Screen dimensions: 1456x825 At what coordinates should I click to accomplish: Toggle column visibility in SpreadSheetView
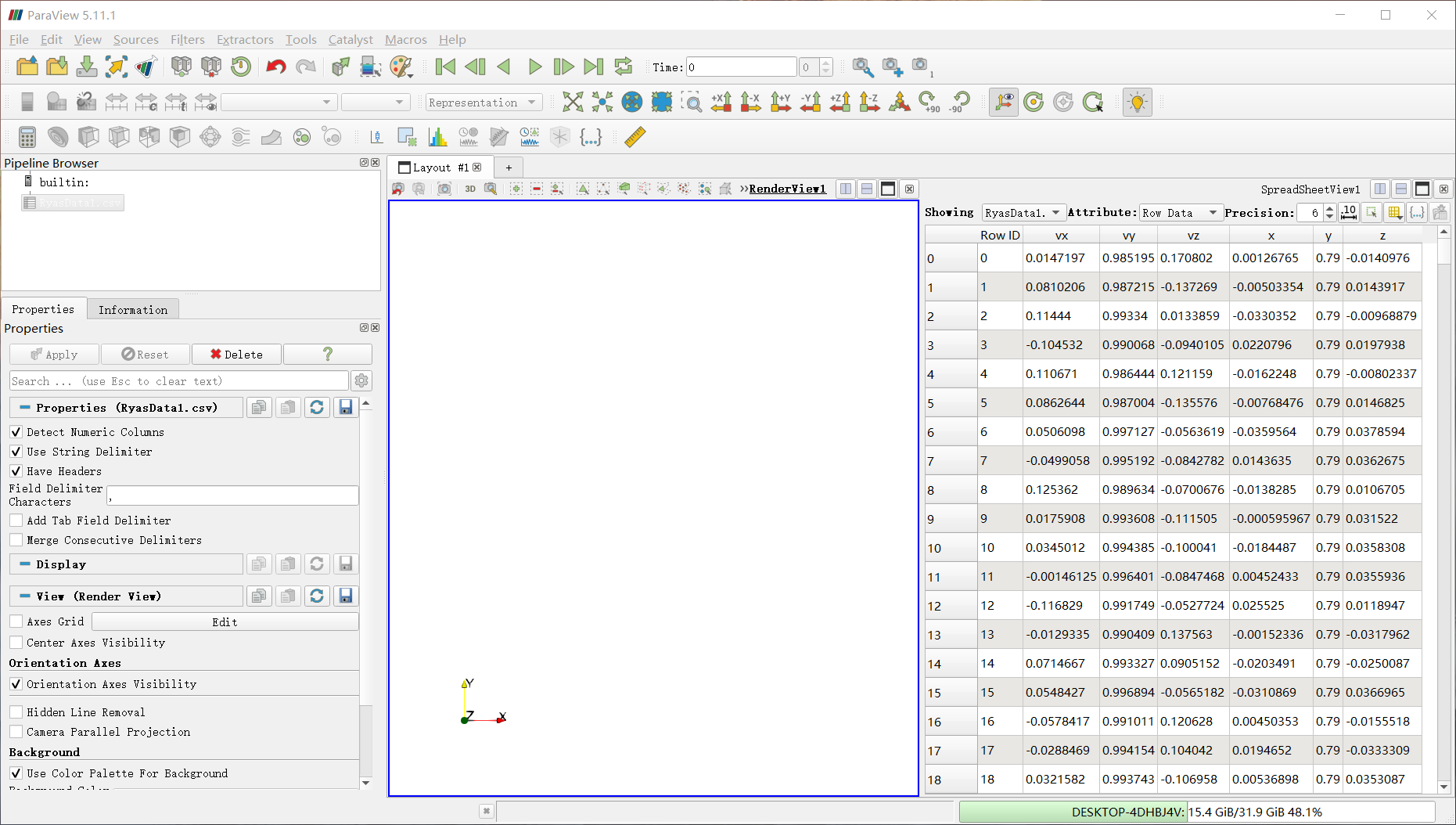pos(1394,213)
